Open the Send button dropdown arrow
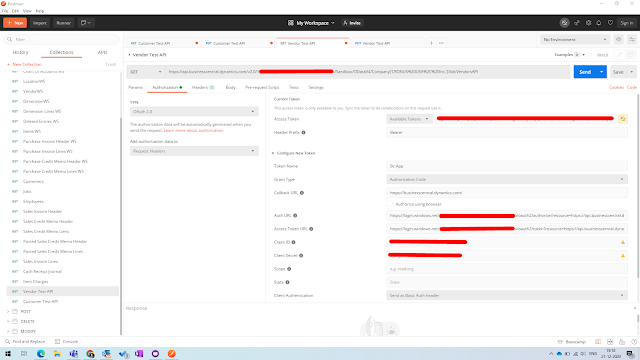Screen dimensions: 640x360 (602, 72)
